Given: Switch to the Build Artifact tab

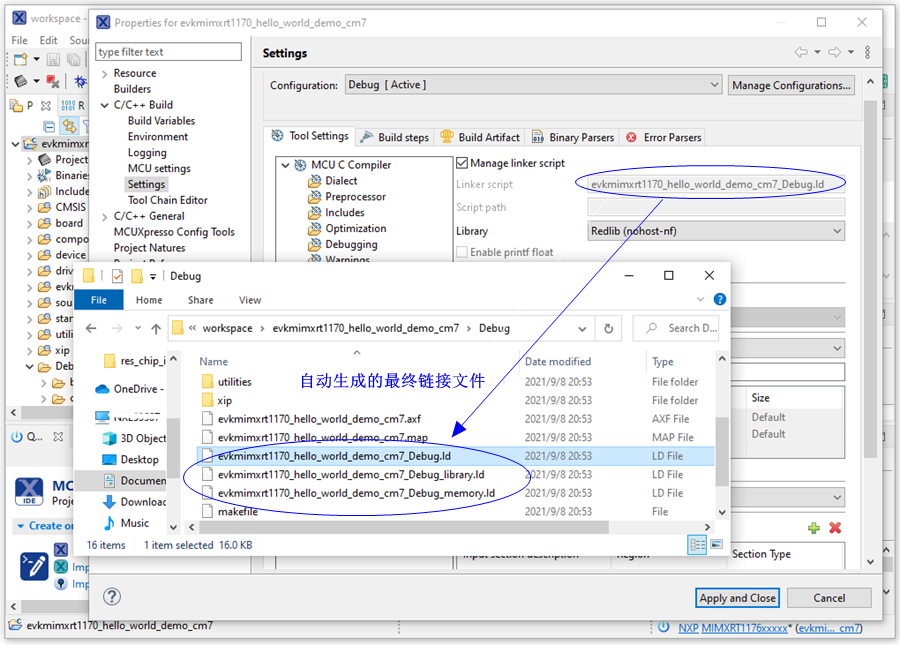Looking at the screenshot, I should (480, 138).
